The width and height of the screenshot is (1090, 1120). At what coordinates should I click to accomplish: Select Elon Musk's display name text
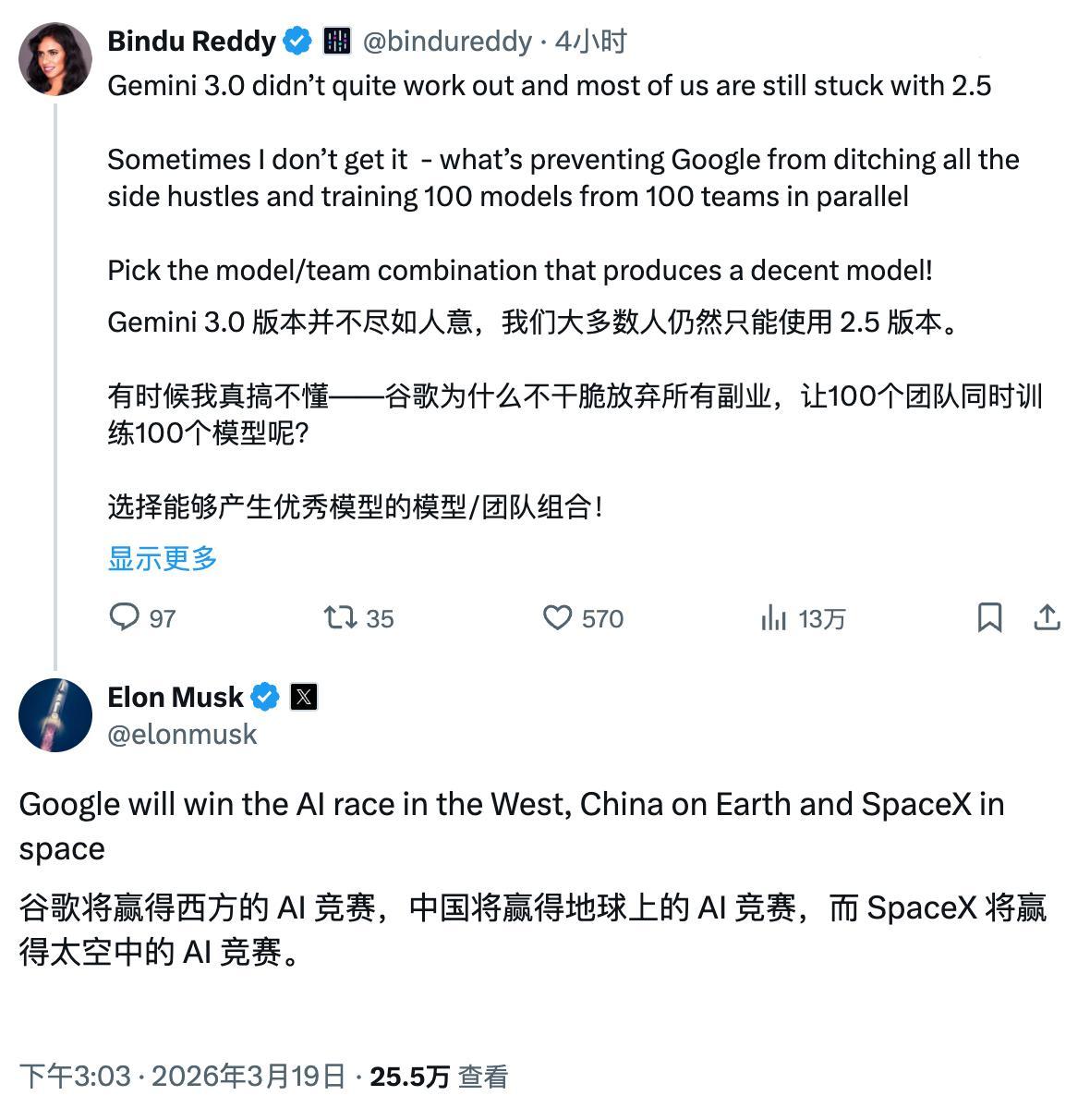coord(176,697)
